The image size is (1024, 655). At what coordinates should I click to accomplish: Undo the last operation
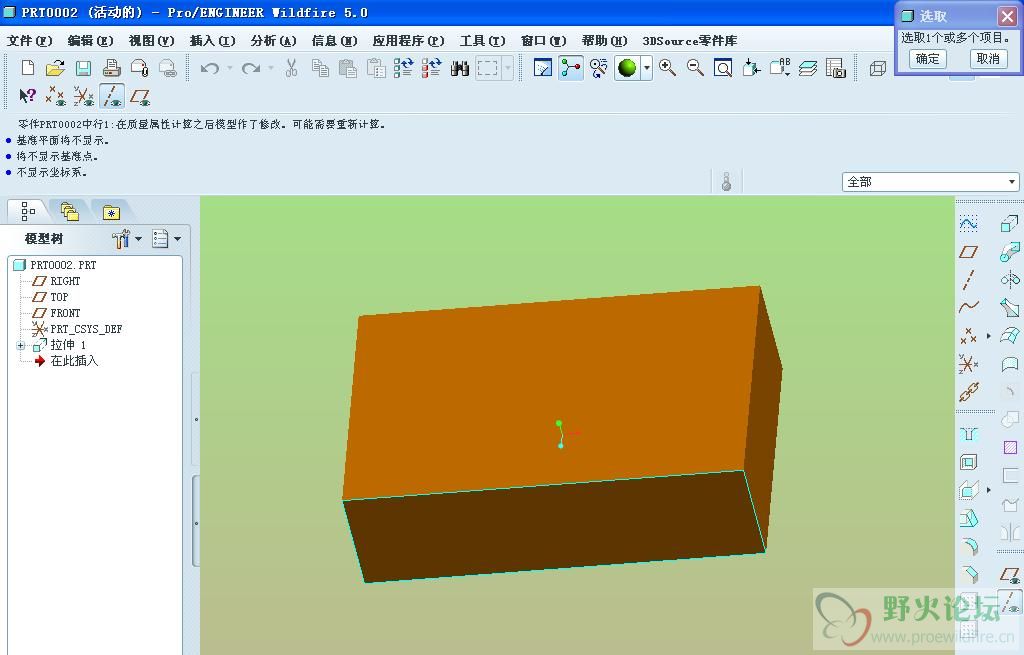pyautogui.click(x=209, y=68)
